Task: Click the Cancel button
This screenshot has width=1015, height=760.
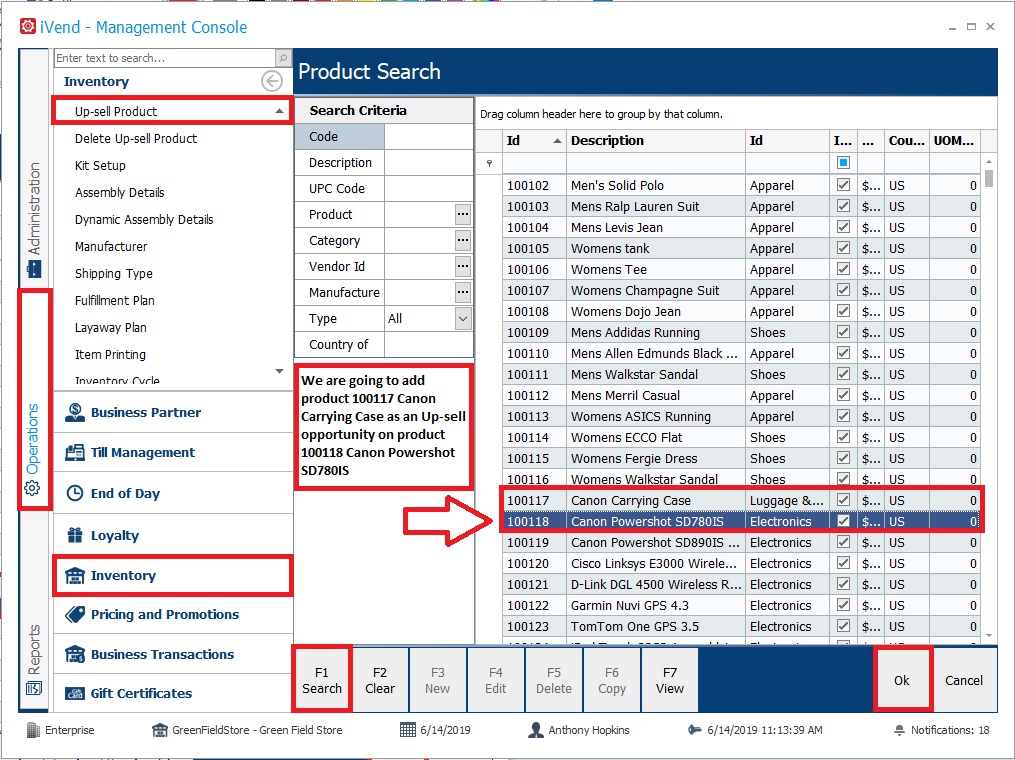Action: 964,680
